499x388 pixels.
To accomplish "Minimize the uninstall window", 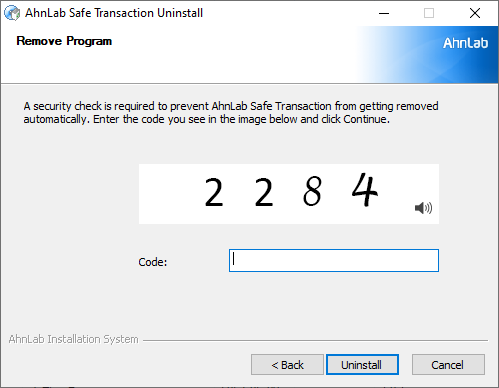I will click(x=384, y=13).
